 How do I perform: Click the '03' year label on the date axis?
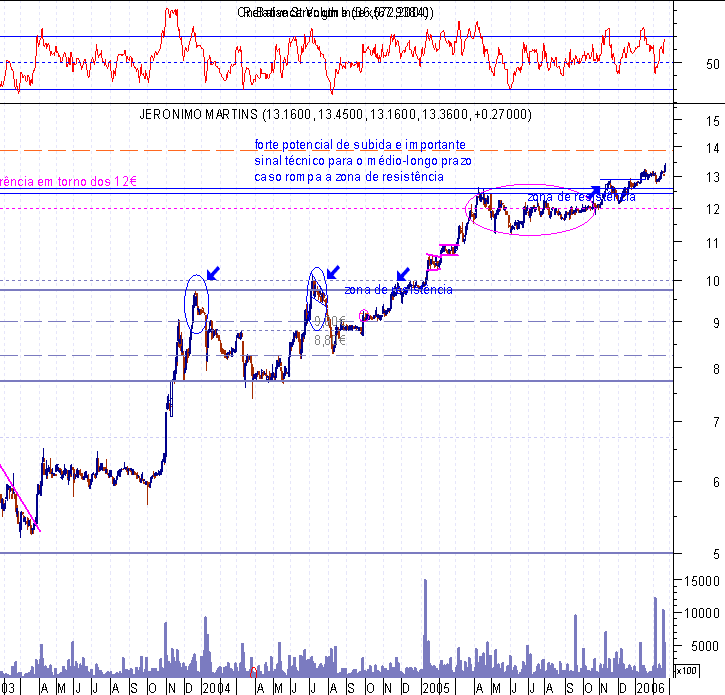8,688
